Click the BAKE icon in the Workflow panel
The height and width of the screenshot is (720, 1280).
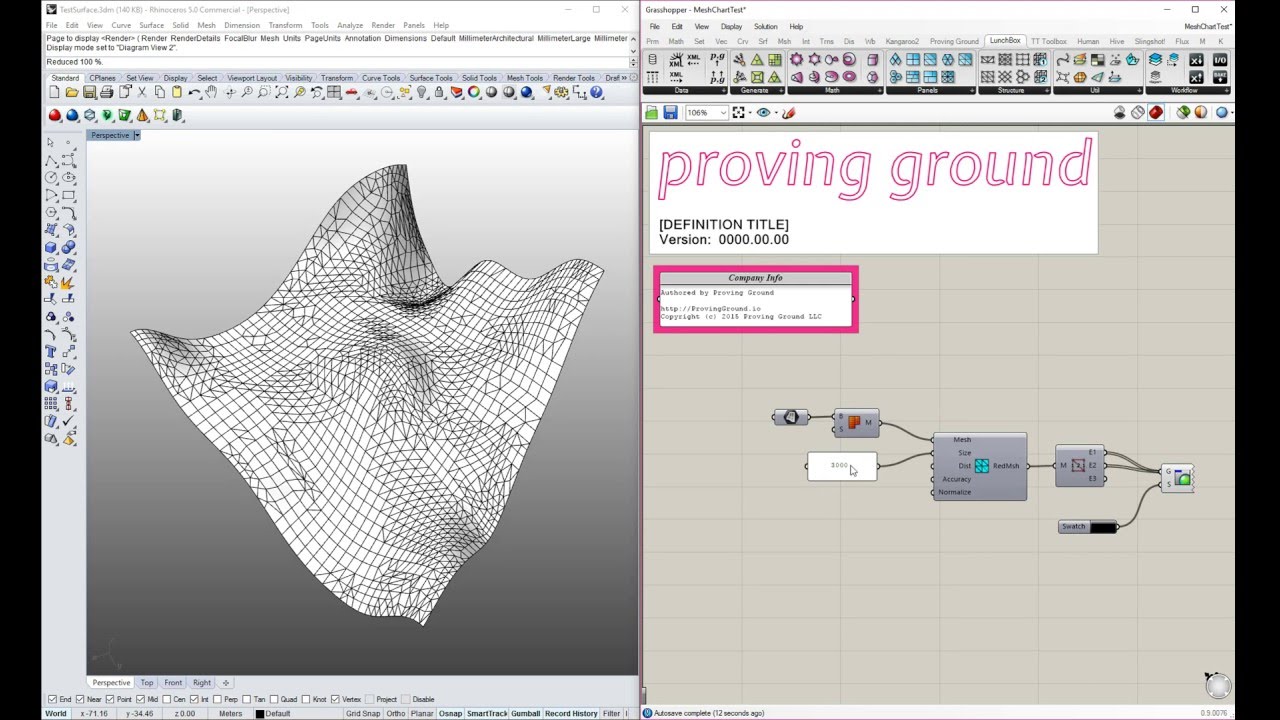[x=1221, y=78]
